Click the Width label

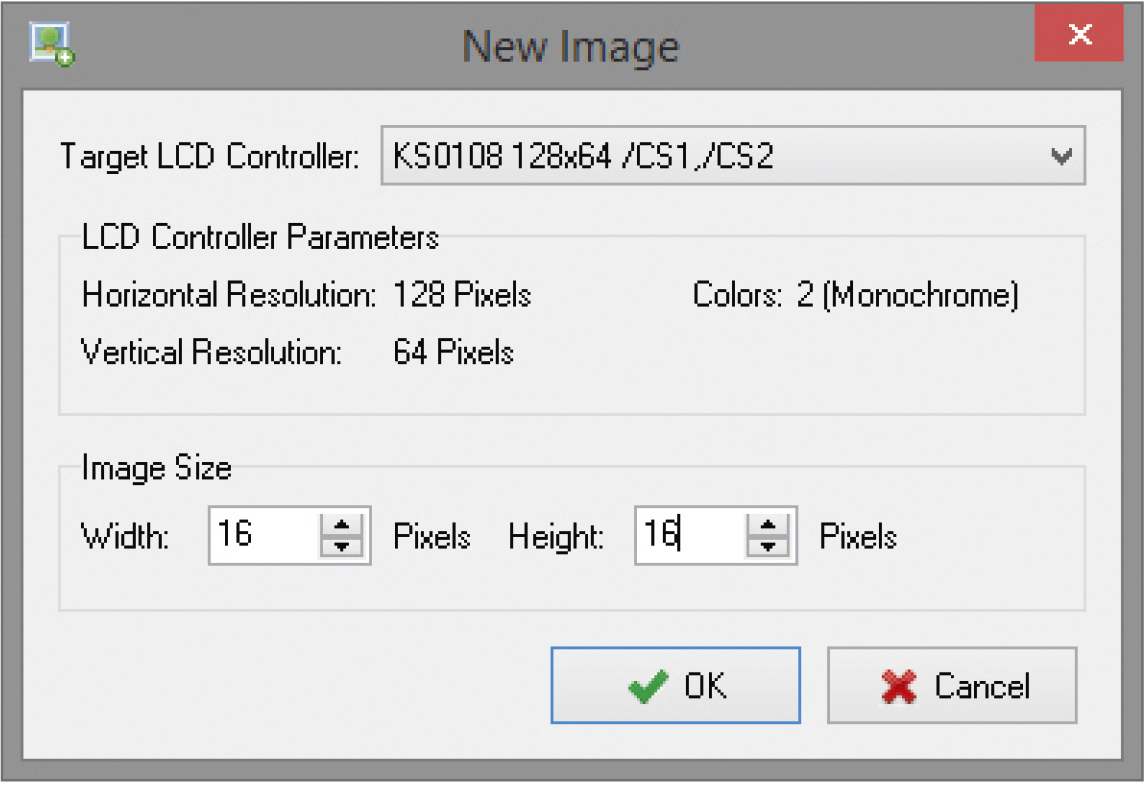point(125,537)
